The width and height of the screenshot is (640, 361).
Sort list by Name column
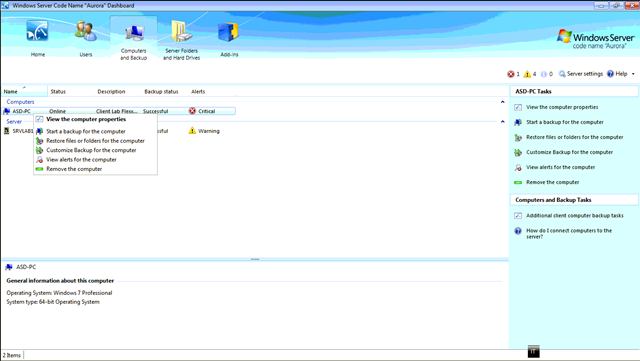24,91
